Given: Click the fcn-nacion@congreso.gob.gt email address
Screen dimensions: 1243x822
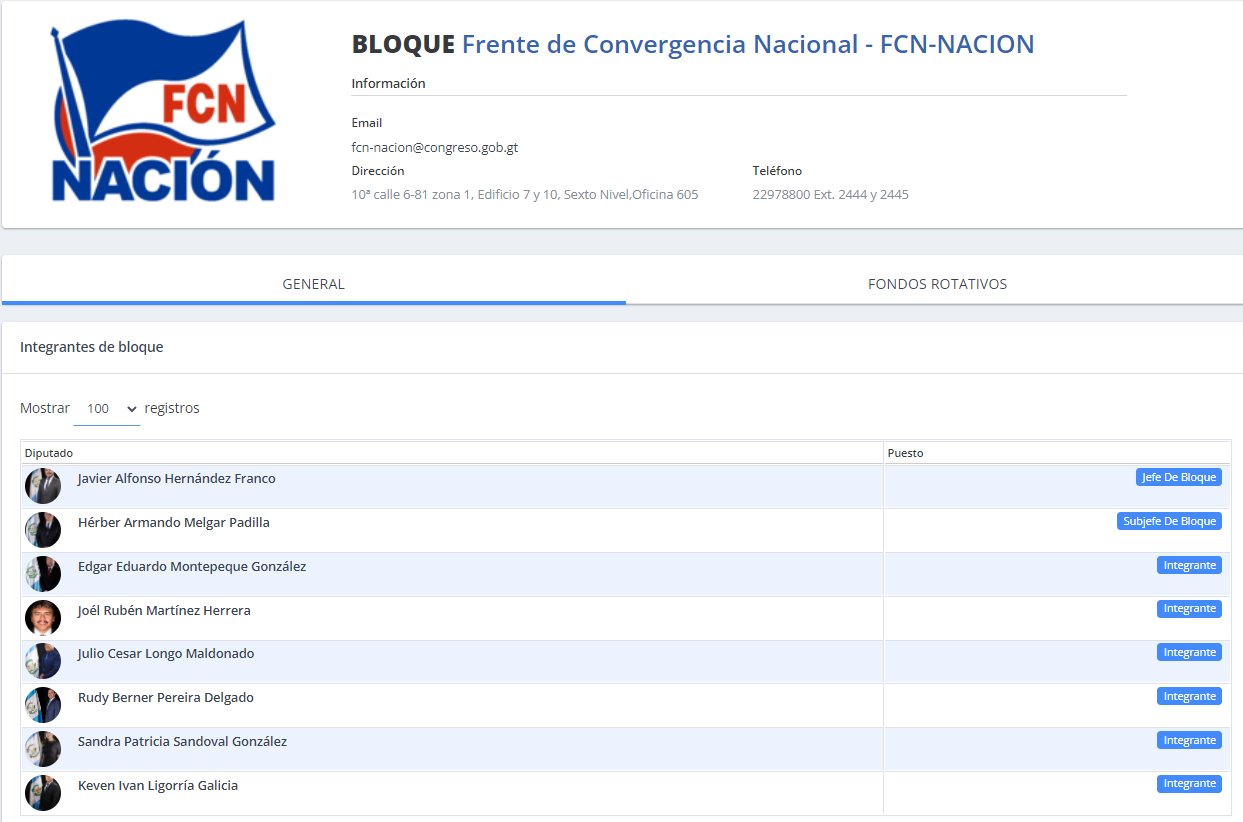Looking at the screenshot, I should [435, 147].
